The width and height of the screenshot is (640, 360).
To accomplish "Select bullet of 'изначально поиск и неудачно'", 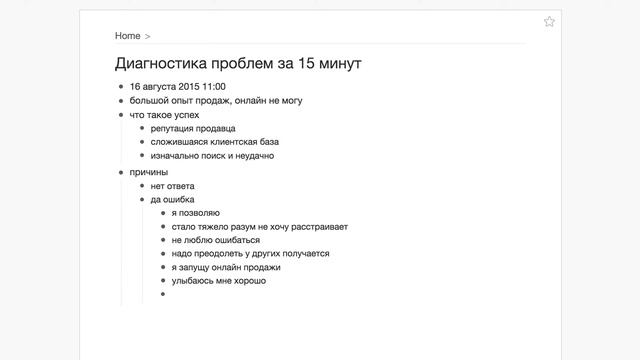I will 142,155.
